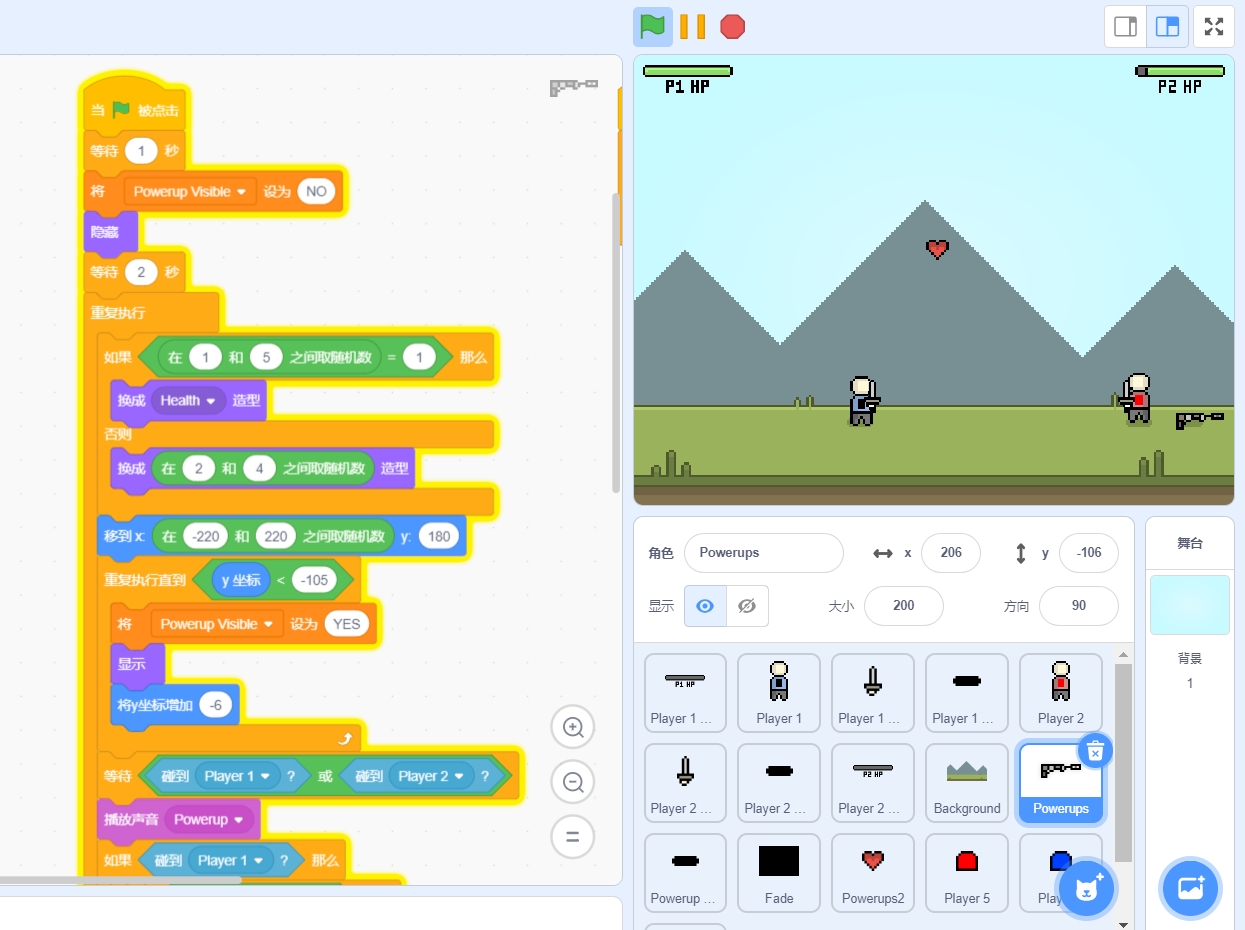Open Powerup Visible dropdown set to YES
The width and height of the screenshot is (1245, 930).
(217, 624)
